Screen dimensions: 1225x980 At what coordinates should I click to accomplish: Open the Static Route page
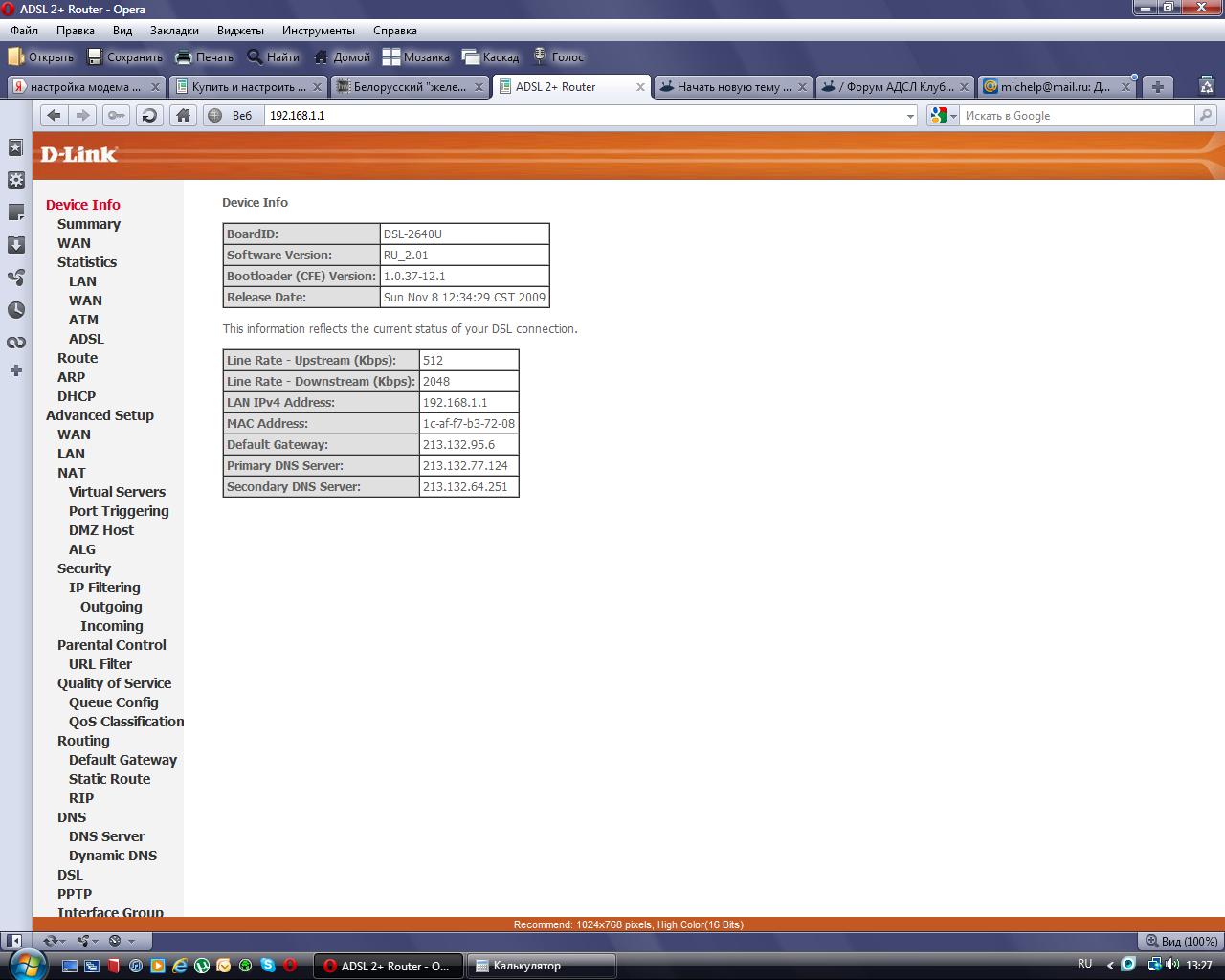pyautogui.click(x=109, y=779)
